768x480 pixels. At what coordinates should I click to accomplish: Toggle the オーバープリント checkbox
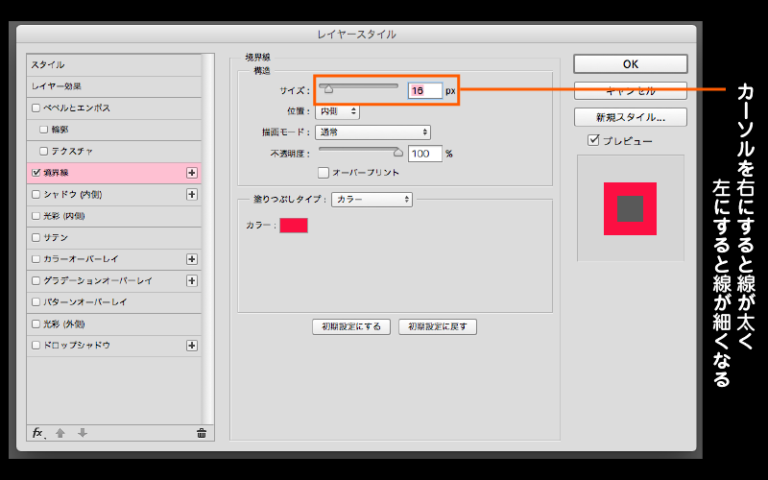(x=323, y=173)
